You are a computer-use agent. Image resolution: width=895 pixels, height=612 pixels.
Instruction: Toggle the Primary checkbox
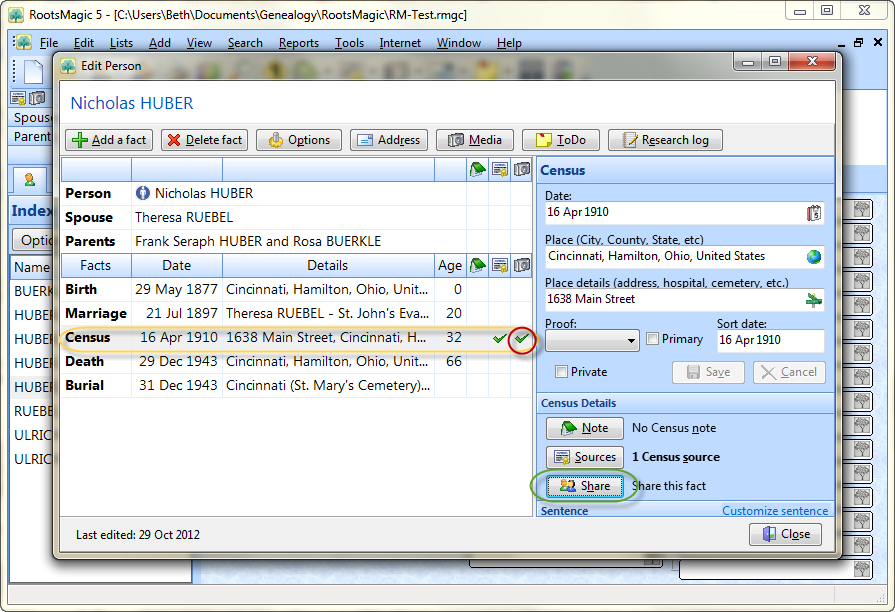click(x=652, y=339)
